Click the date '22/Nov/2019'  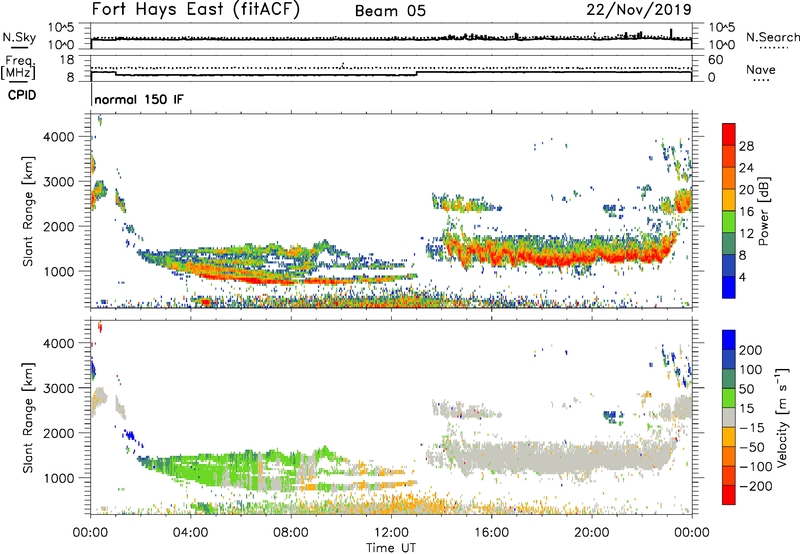[x=639, y=9]
